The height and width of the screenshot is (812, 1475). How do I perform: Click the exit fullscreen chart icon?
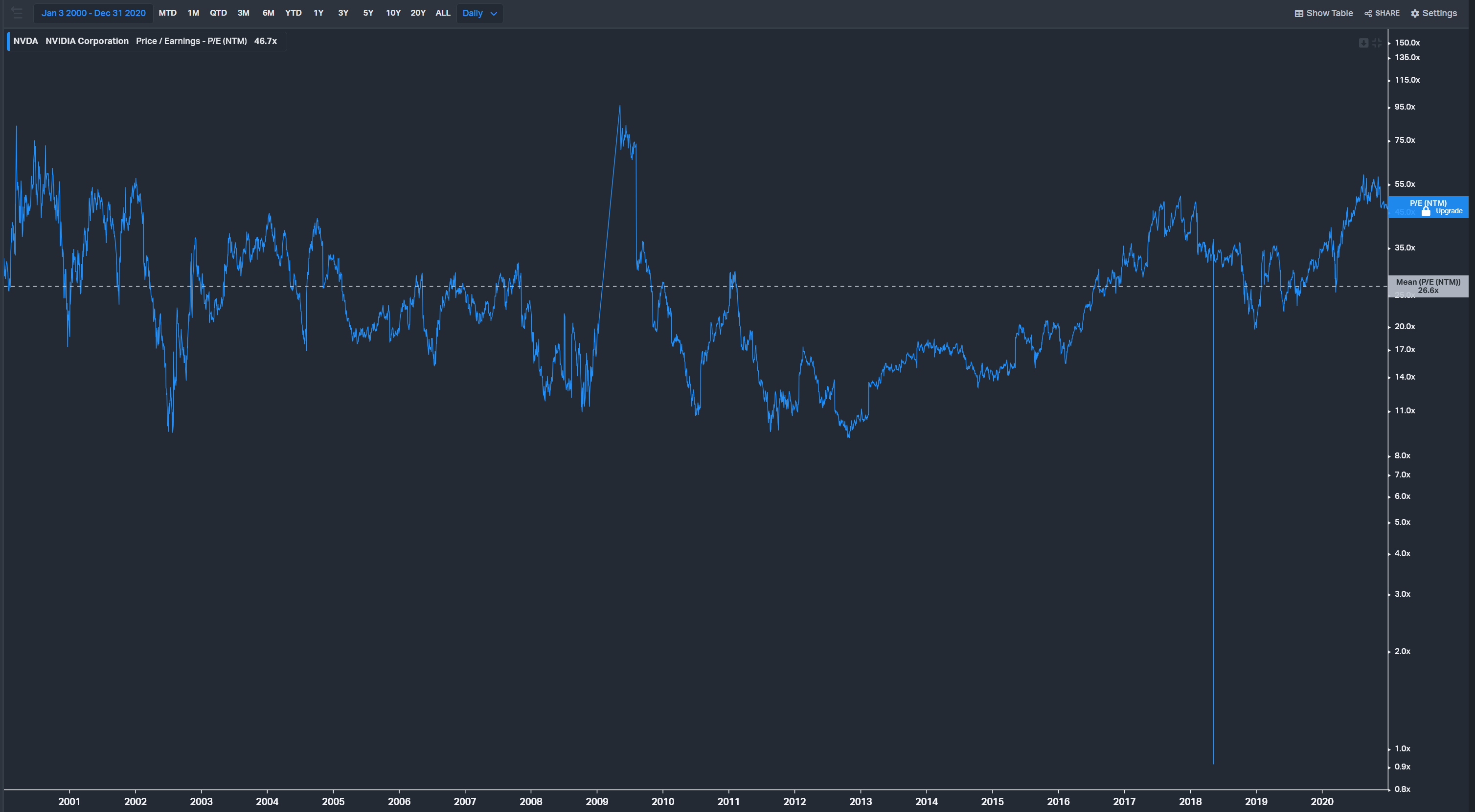point(1377,43)
